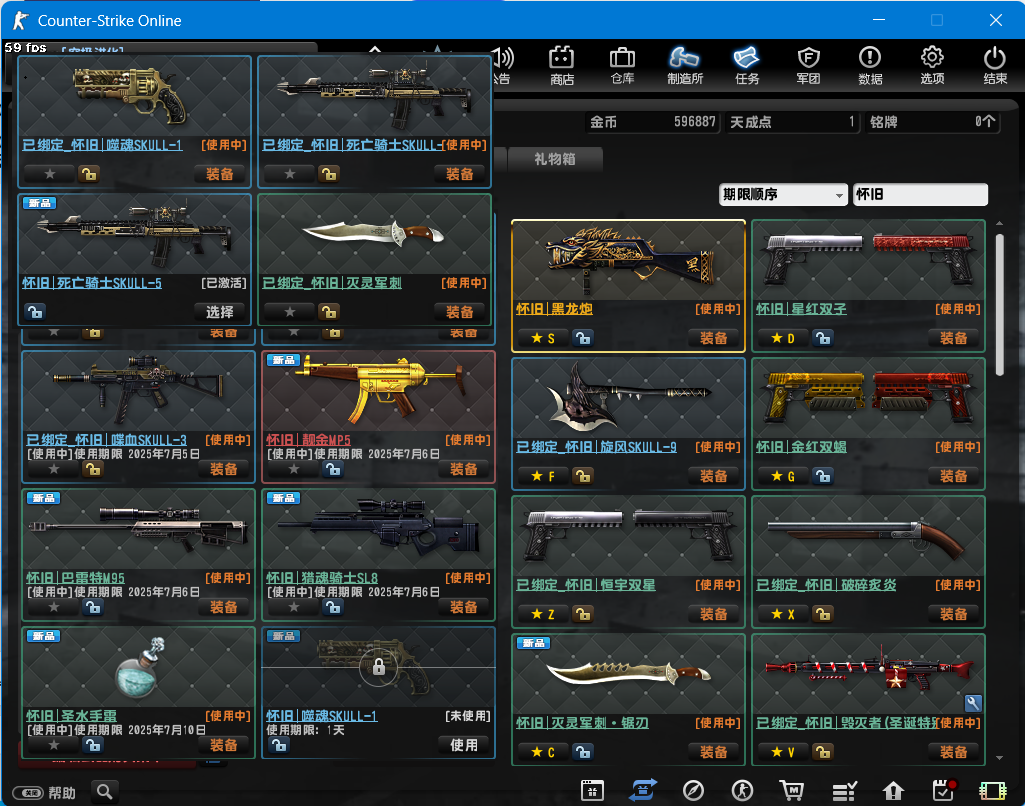Click the ★ V slot on 毁灭者 card
This screenshot has height=806, width=1025.
click(x=782, y=752)
